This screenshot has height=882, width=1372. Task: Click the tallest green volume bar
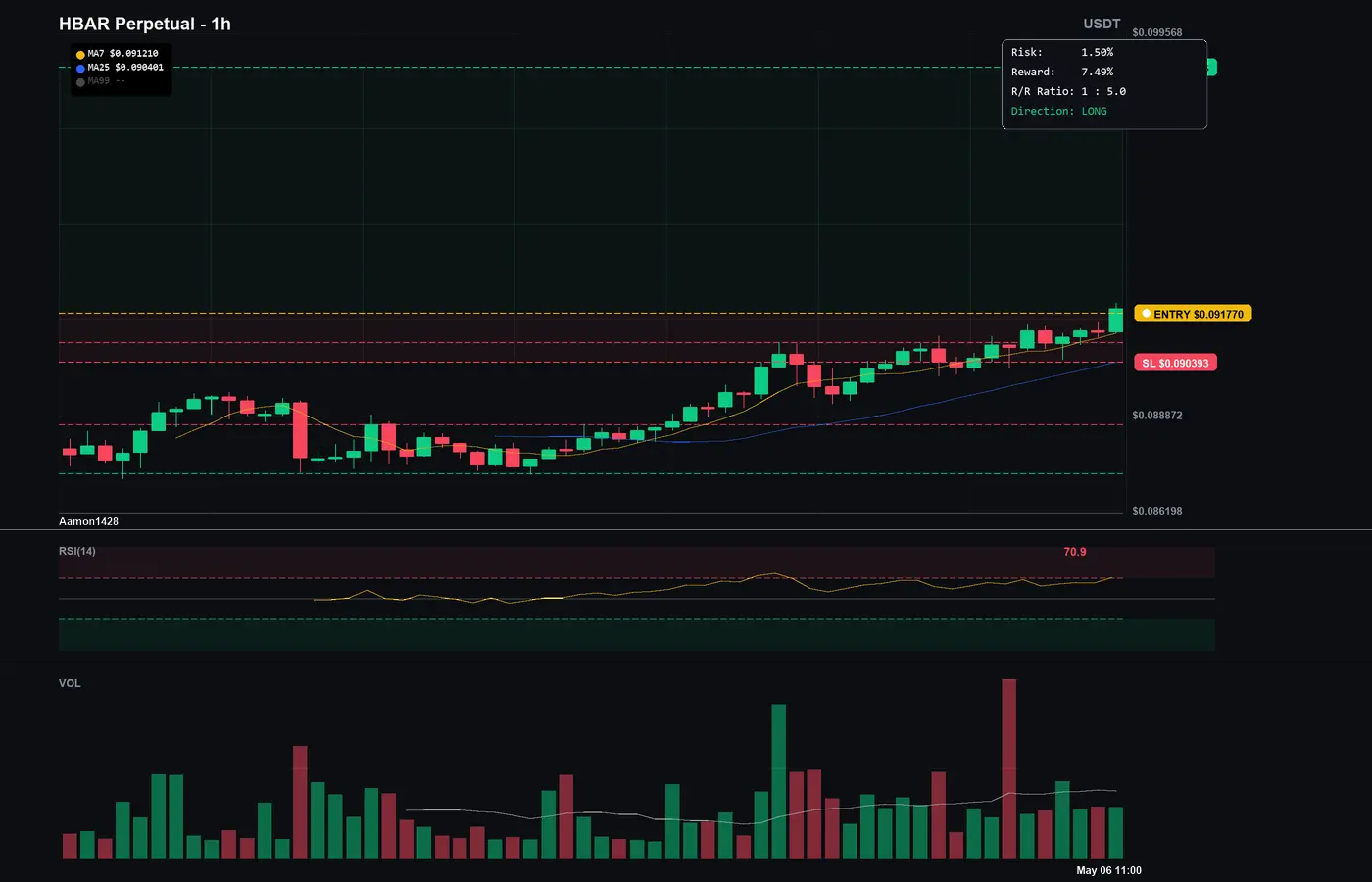point(779,782)
